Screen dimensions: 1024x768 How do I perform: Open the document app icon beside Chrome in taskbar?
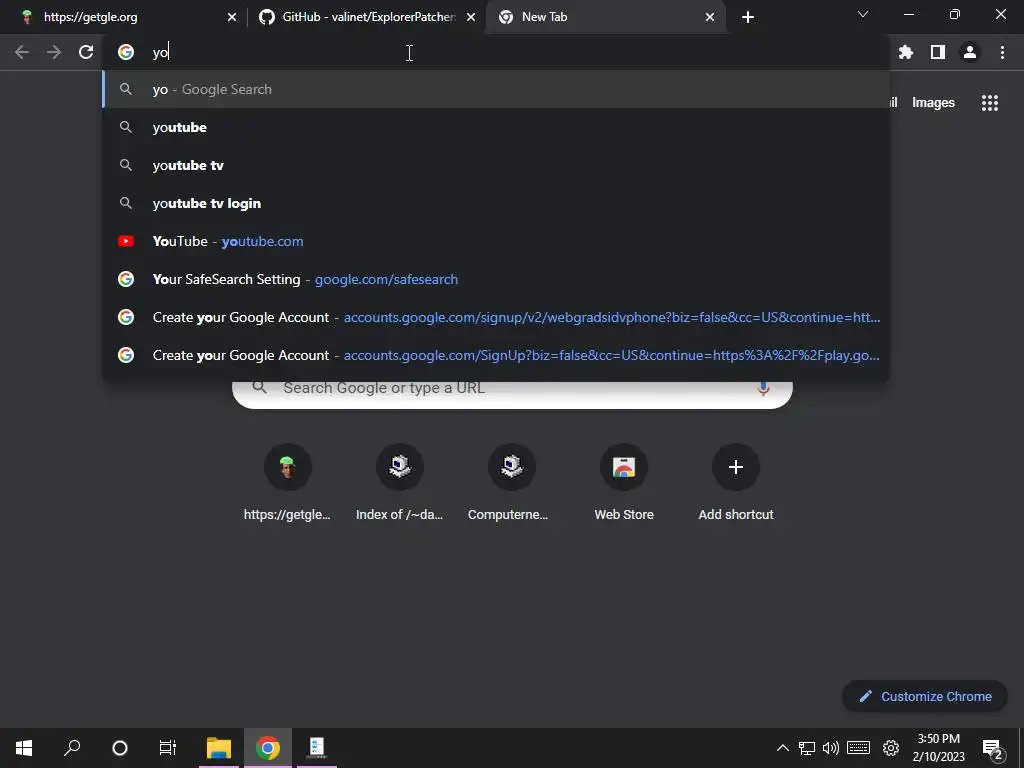[x=317, y=748]
